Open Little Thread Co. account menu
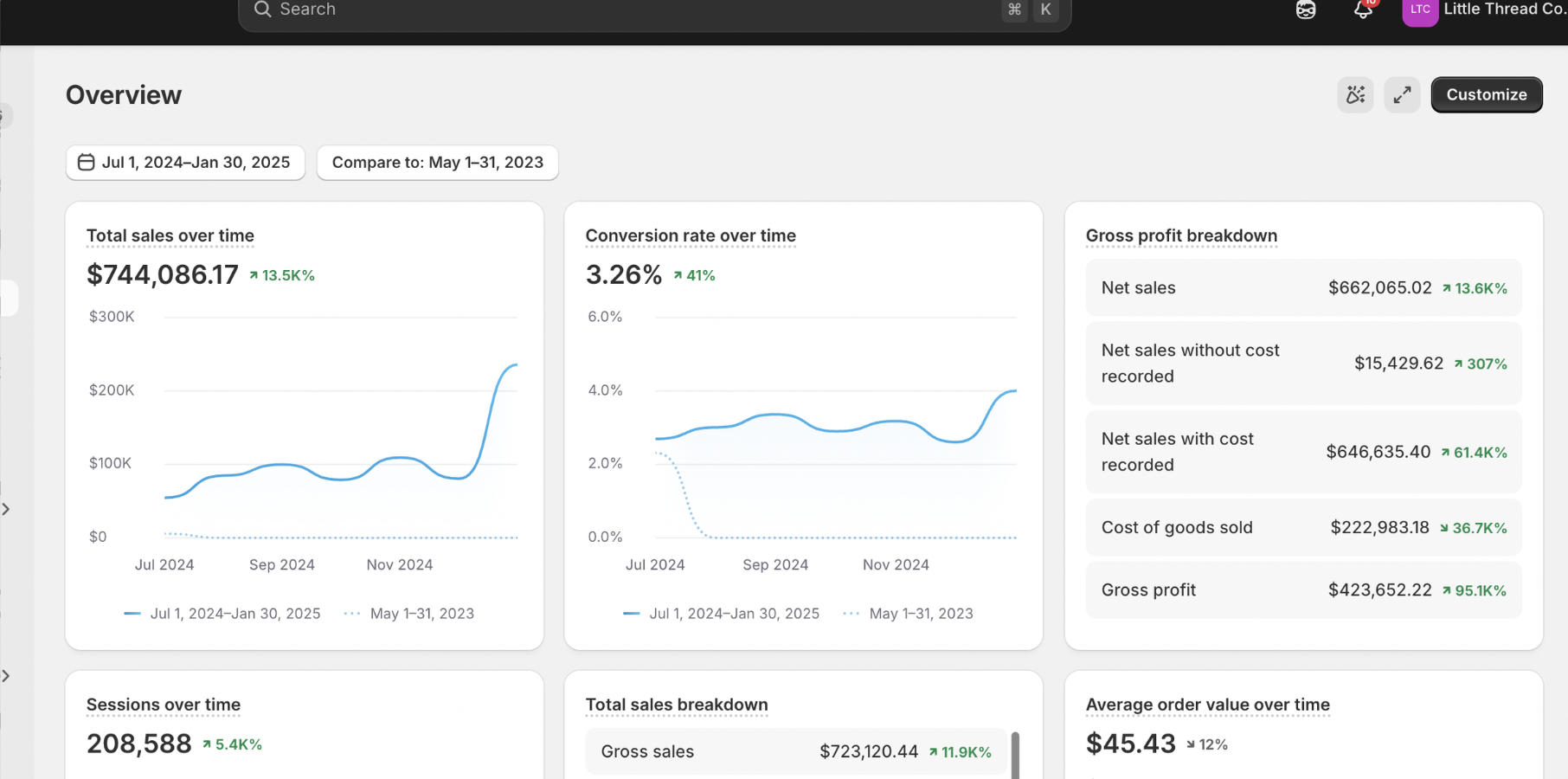Viewport: 1568px width, 779px height. [x=1484, y=10]
